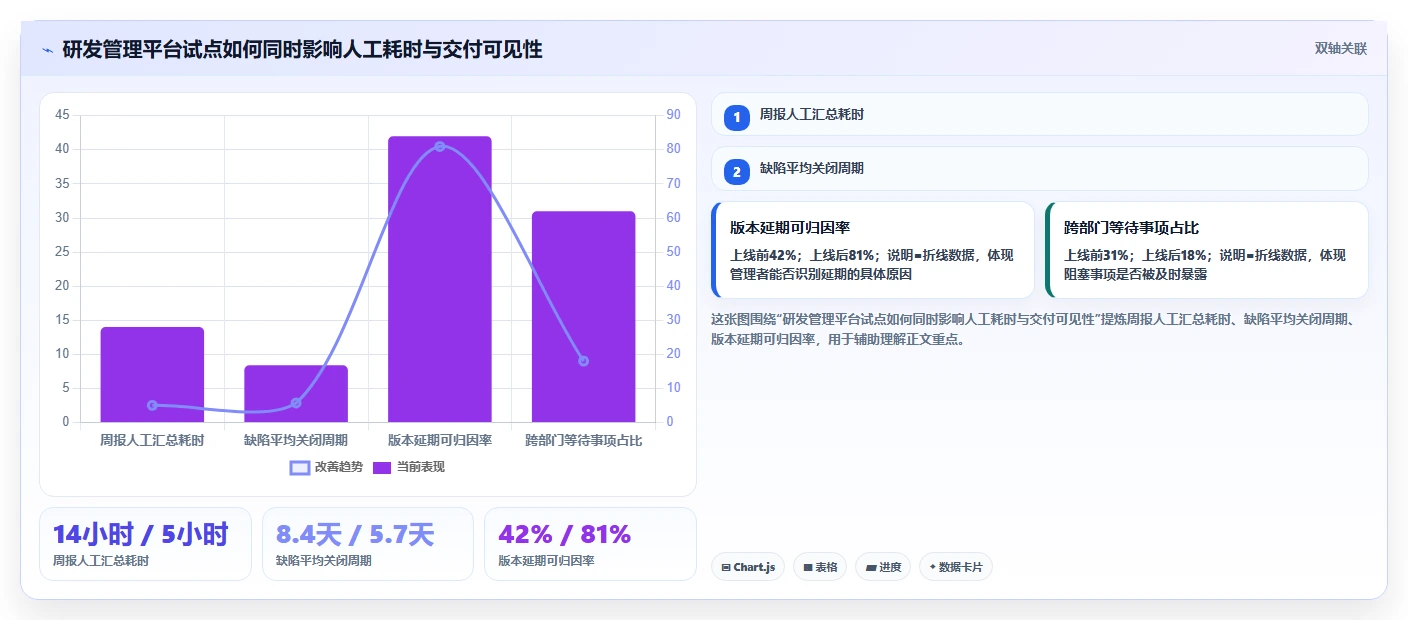Click the icon in Chart.js tag
This screenshot has height=620, width=1408.
[725, 567]
